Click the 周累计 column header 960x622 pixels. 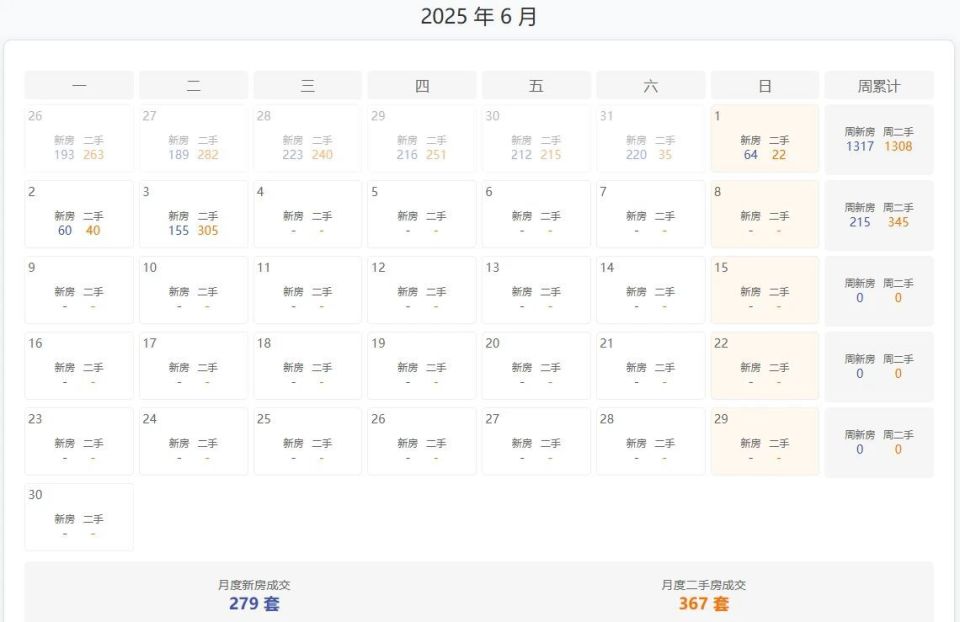click(x=879, y=86)
